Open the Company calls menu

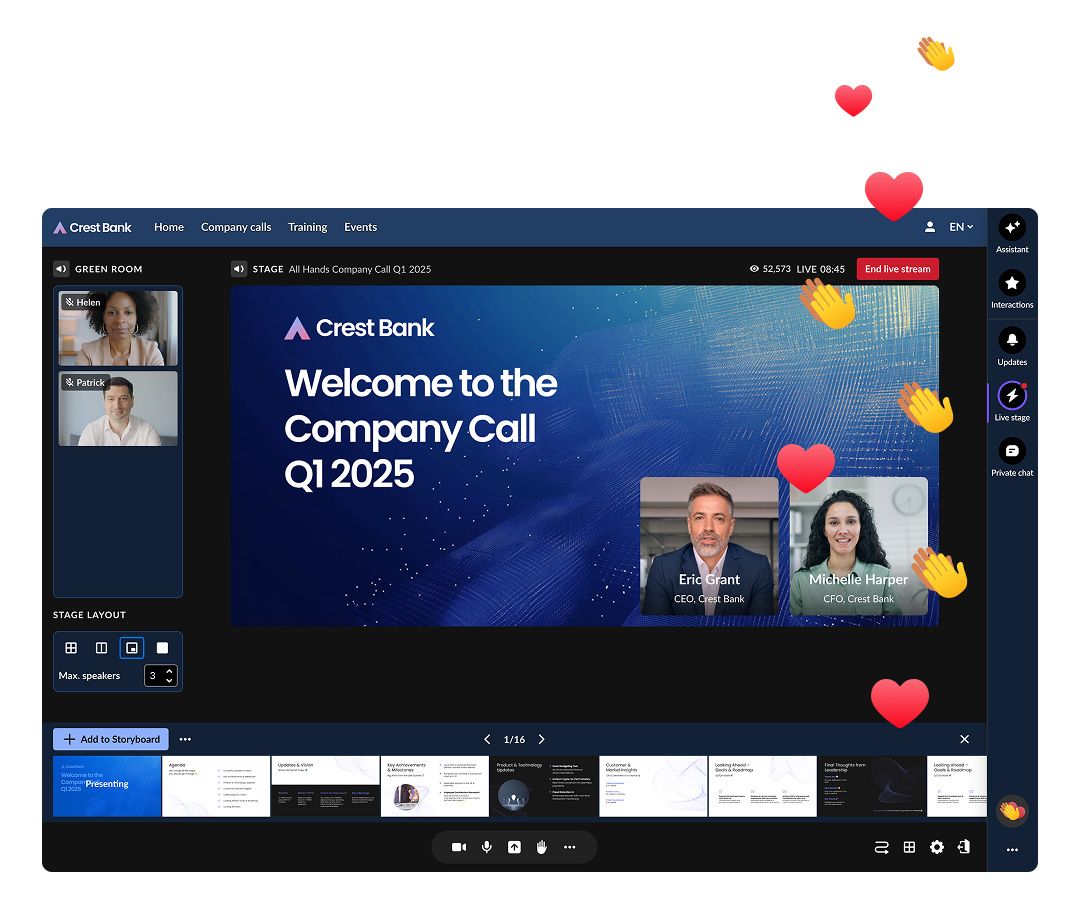(x=236, y=227)
